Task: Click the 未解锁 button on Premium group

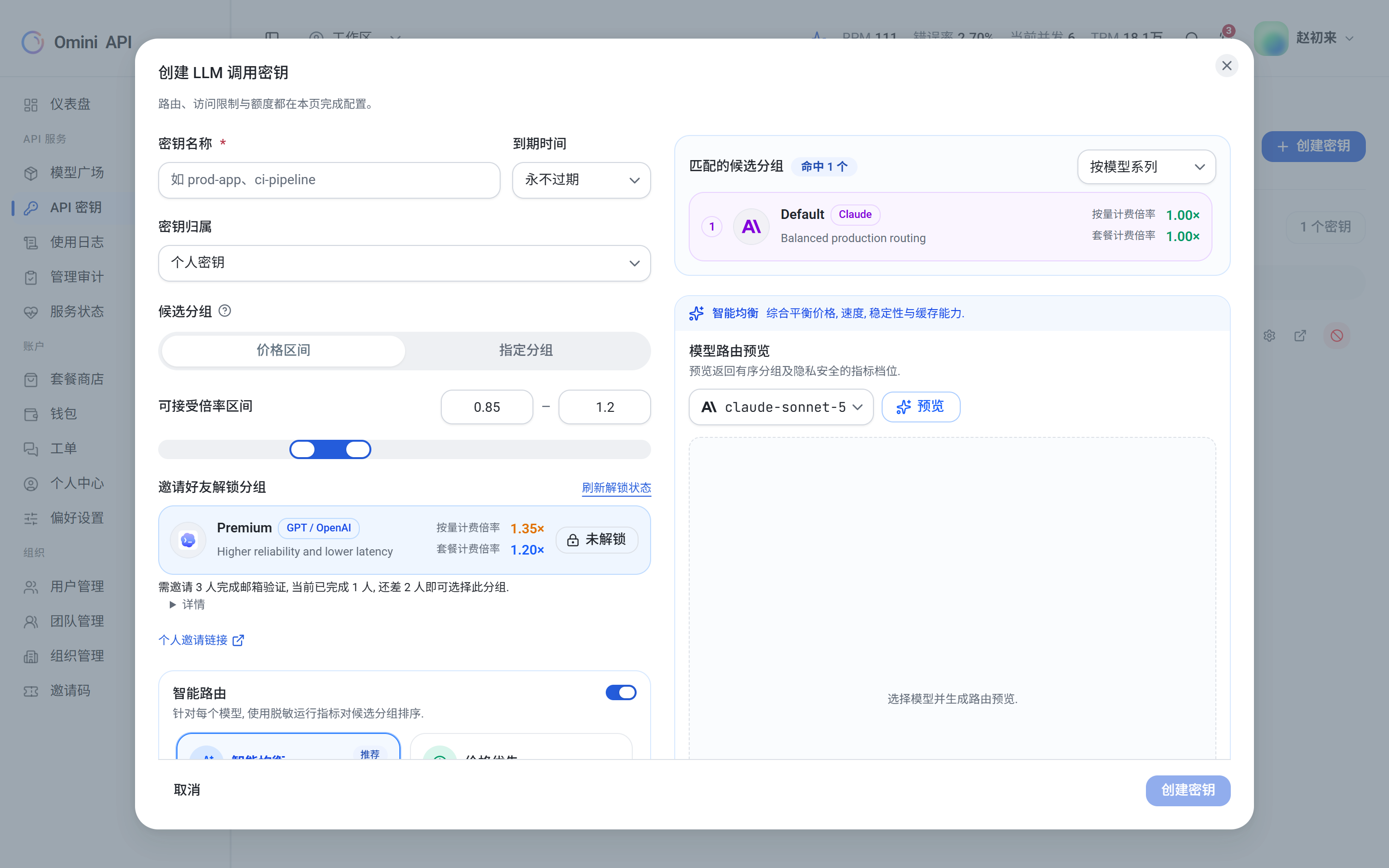Action: point(597,540)
